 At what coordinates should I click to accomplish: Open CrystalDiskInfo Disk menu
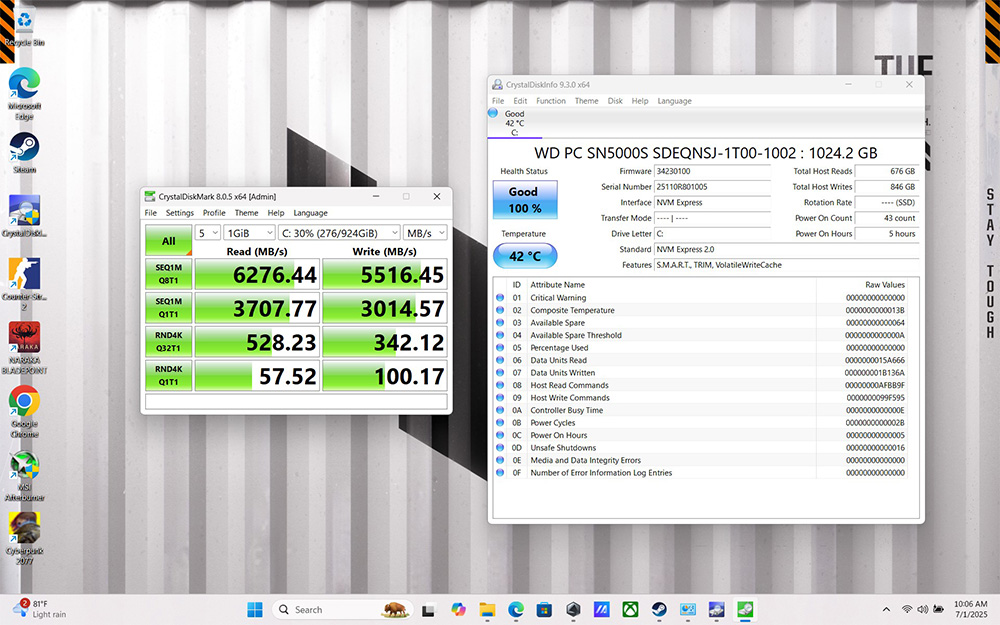pos(615,101)
